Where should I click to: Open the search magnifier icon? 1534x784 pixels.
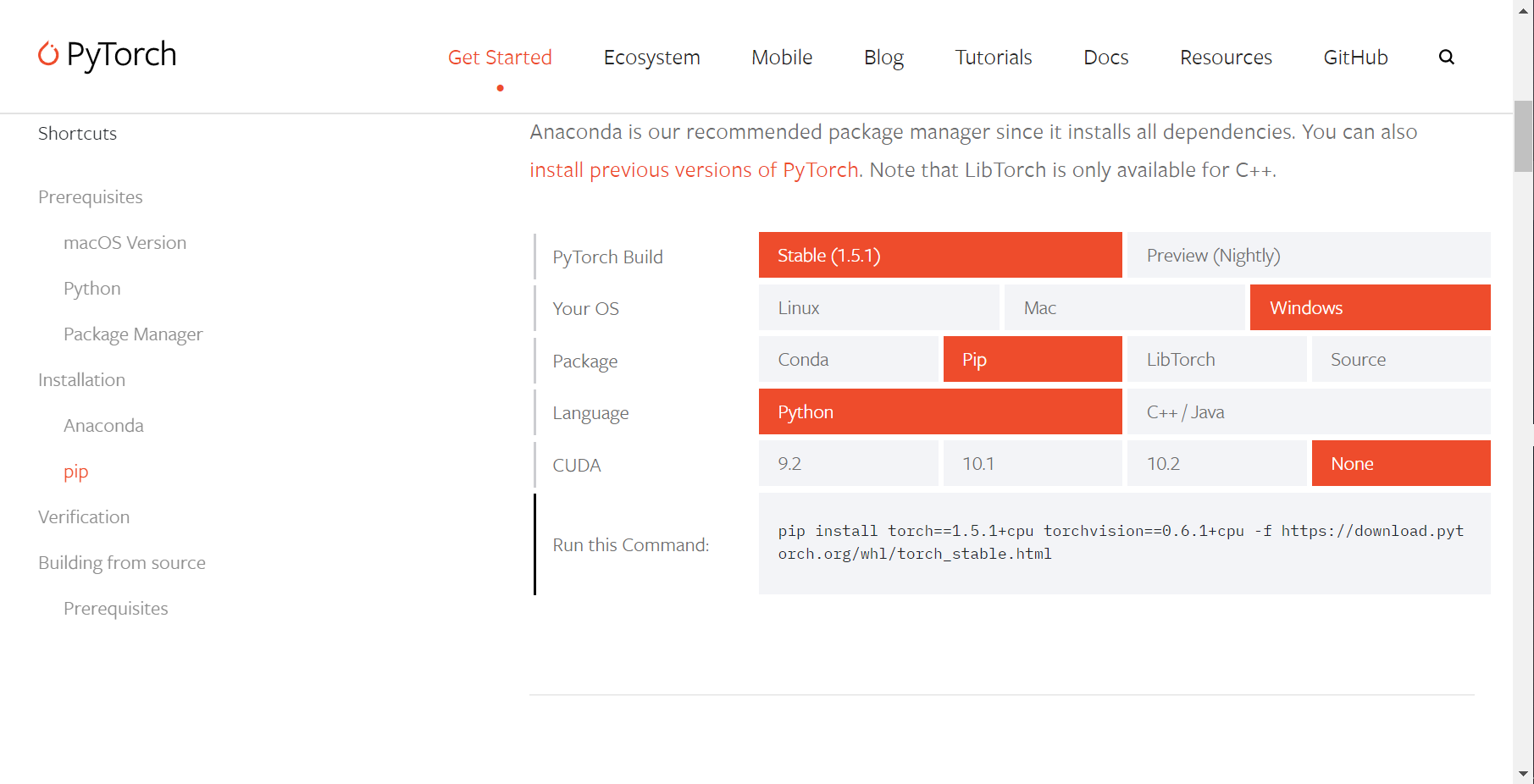tap(1446, 57)
